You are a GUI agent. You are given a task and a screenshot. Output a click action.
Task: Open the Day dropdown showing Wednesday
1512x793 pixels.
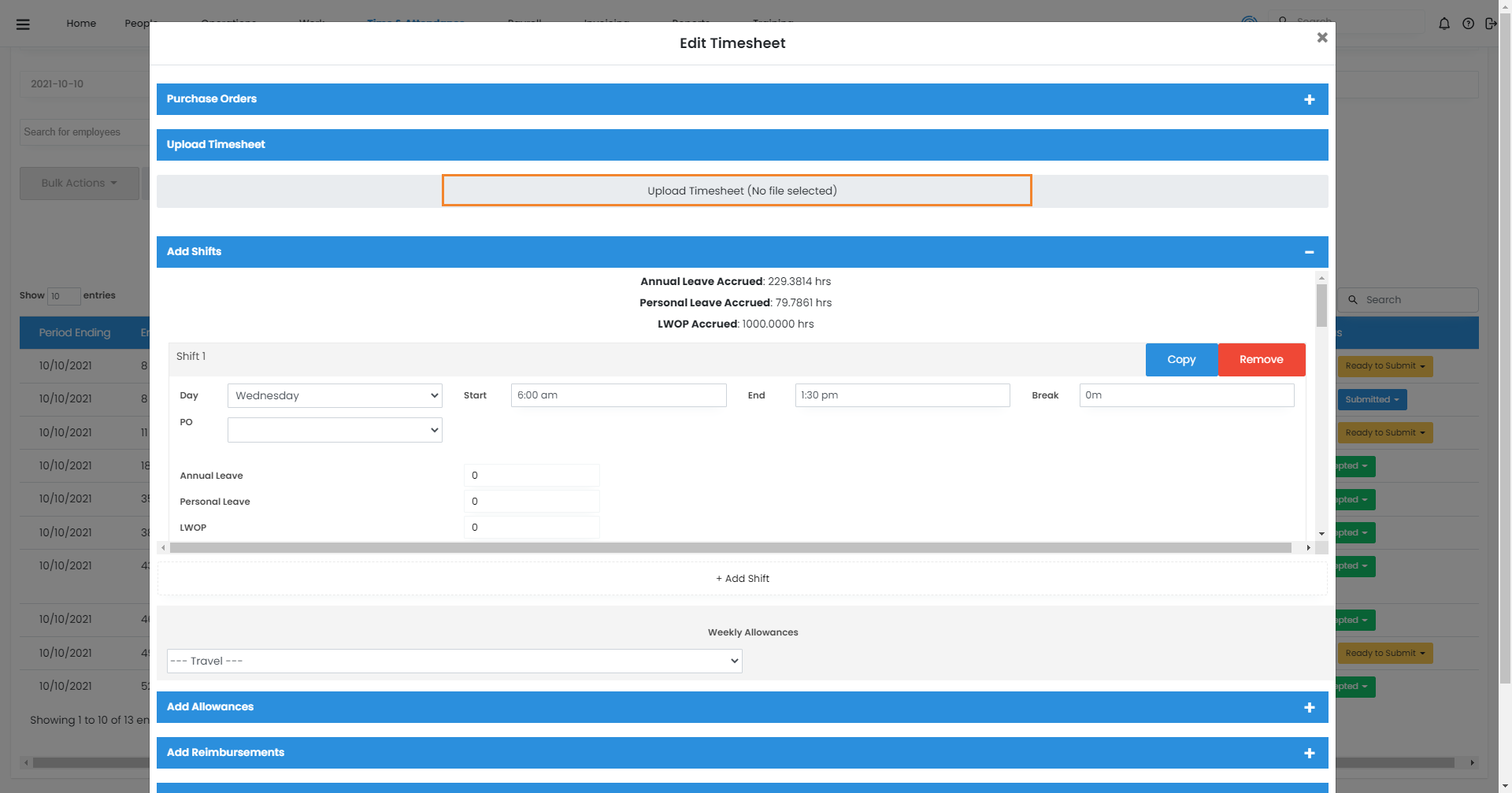(x=335, y=395)
